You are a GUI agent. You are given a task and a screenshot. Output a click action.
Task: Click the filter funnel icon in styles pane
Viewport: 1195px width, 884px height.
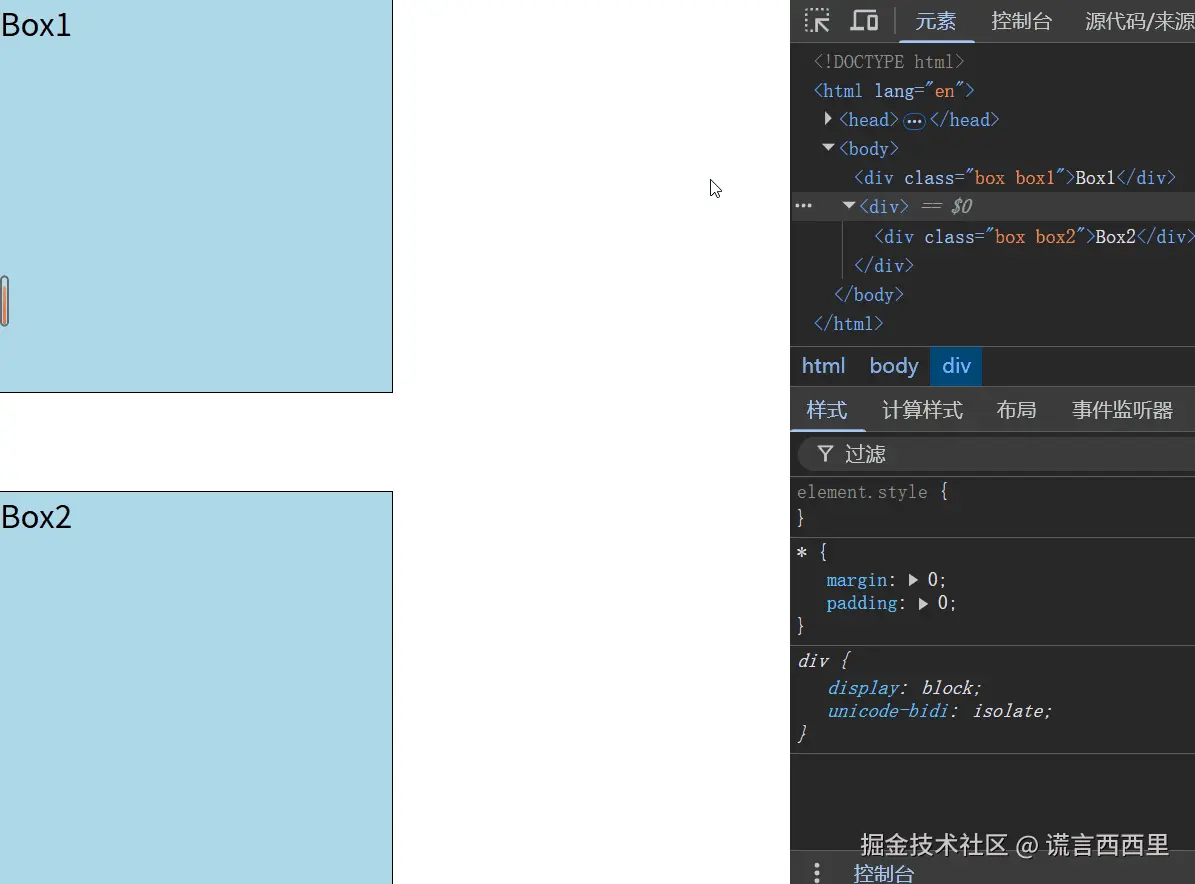(x=825, y=453)
